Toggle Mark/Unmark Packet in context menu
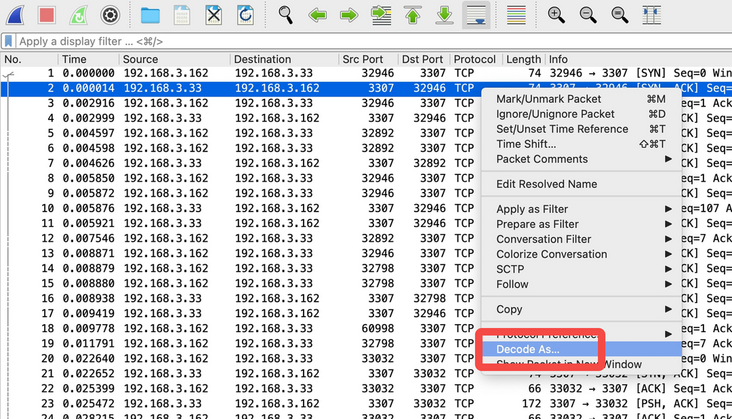This screenshot has width=732, height=419. pyautogui.click(x=548, y=99)
